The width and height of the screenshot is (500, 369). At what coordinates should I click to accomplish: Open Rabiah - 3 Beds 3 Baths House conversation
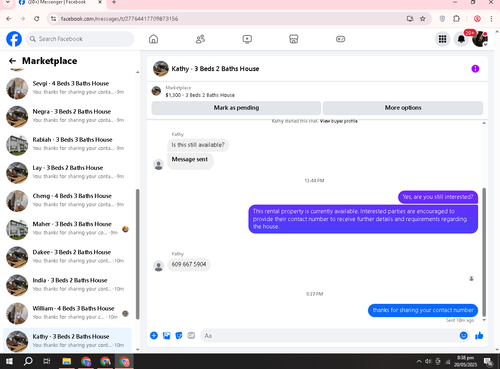point(68,144)
